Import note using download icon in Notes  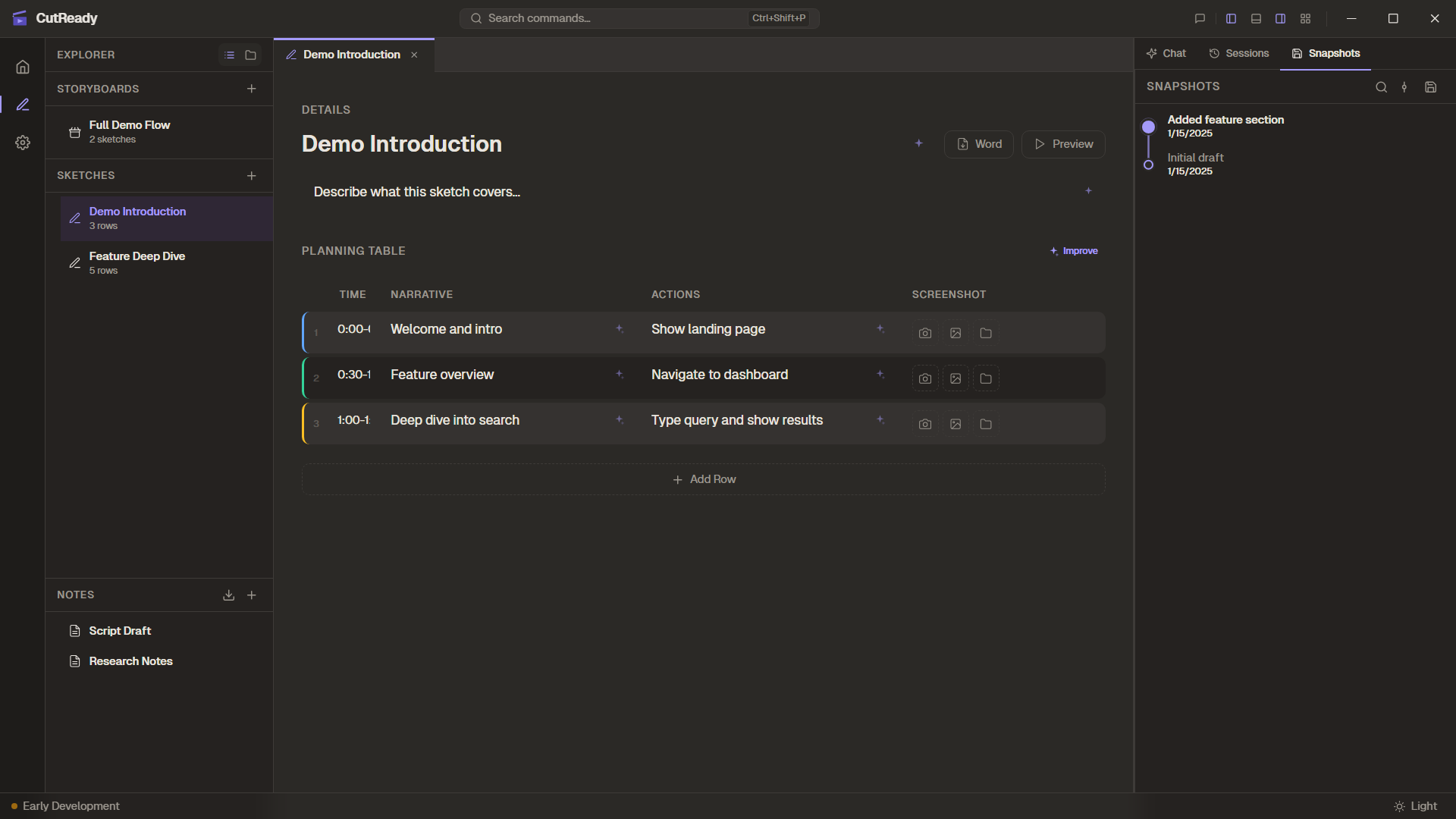(x=228, y=595)
